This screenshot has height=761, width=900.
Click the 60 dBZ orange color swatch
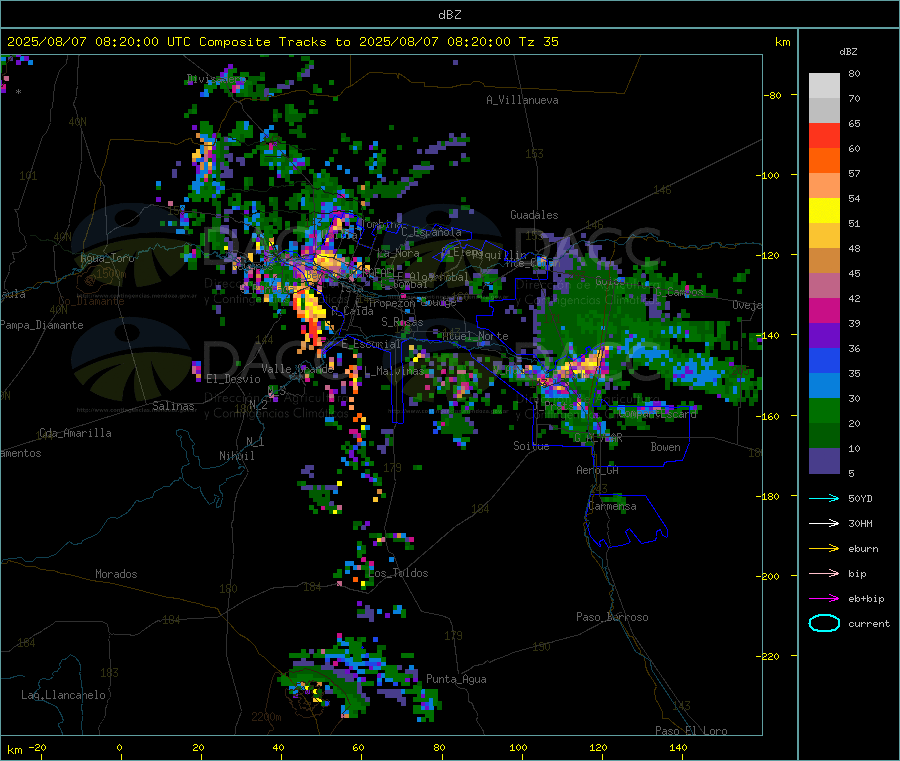click(824, 161)
